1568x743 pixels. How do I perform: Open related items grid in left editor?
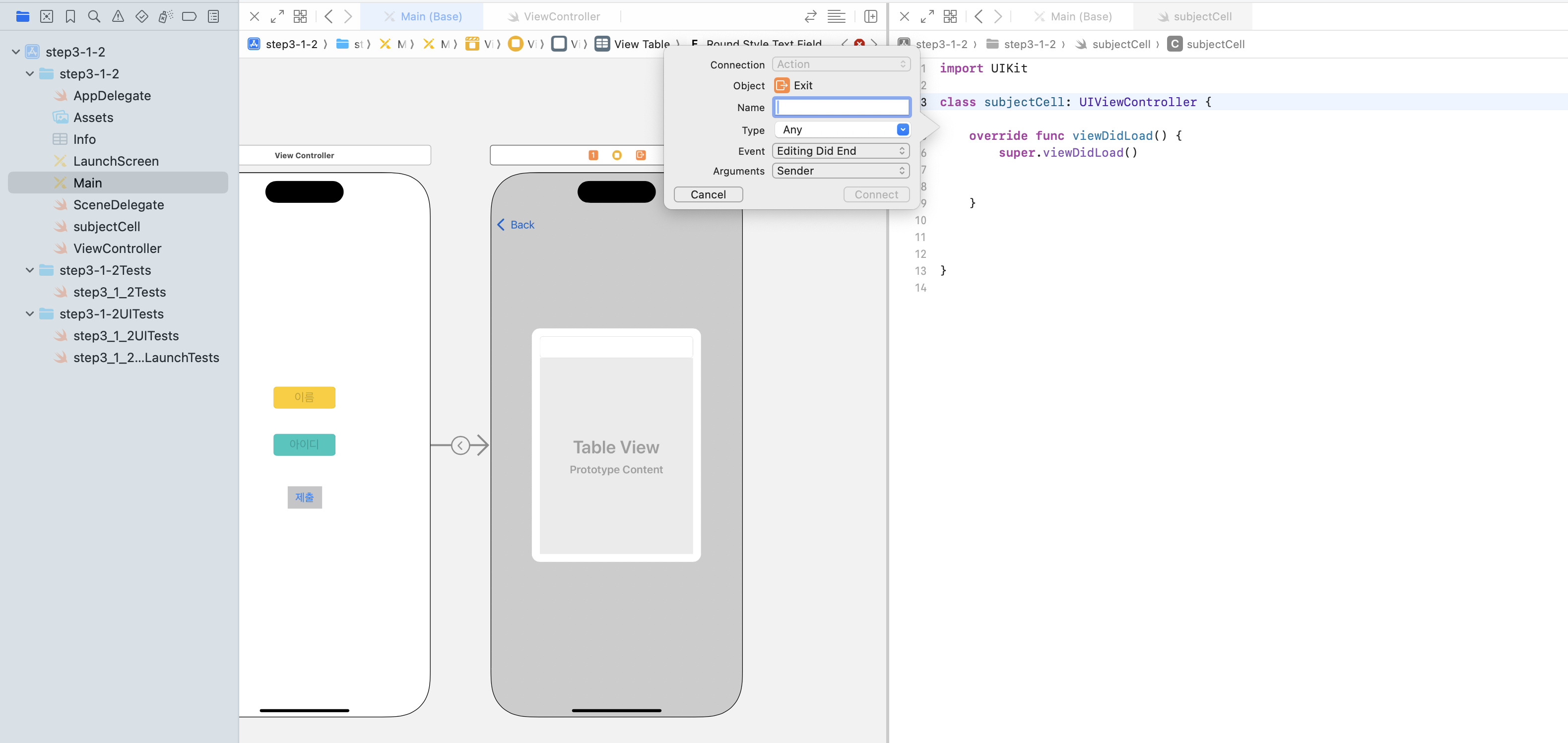pos(300,16)
